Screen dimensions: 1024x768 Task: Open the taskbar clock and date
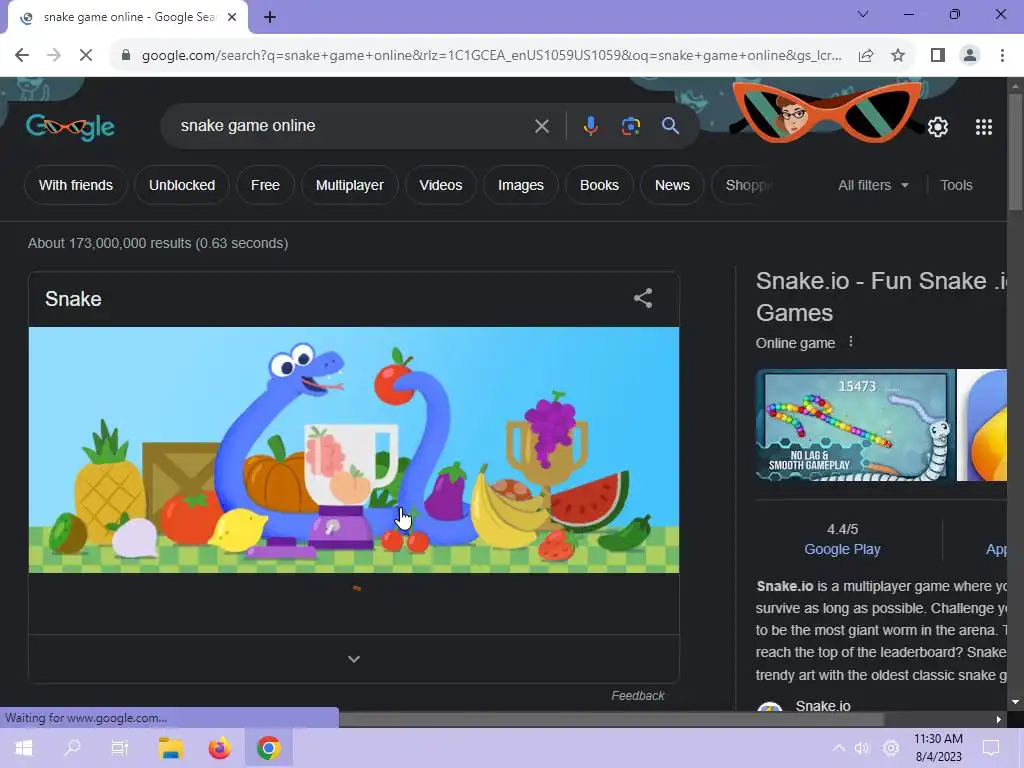[x=938, y=748]
